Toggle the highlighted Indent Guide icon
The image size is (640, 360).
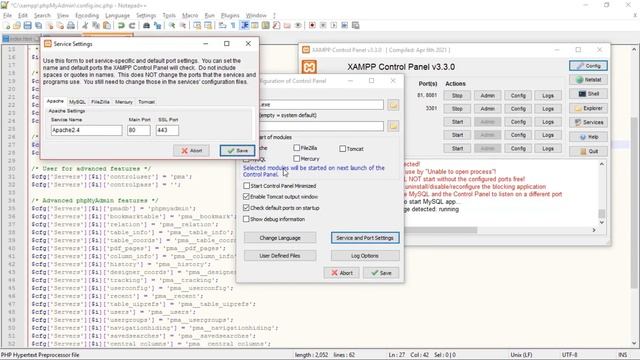click(244, 25)
